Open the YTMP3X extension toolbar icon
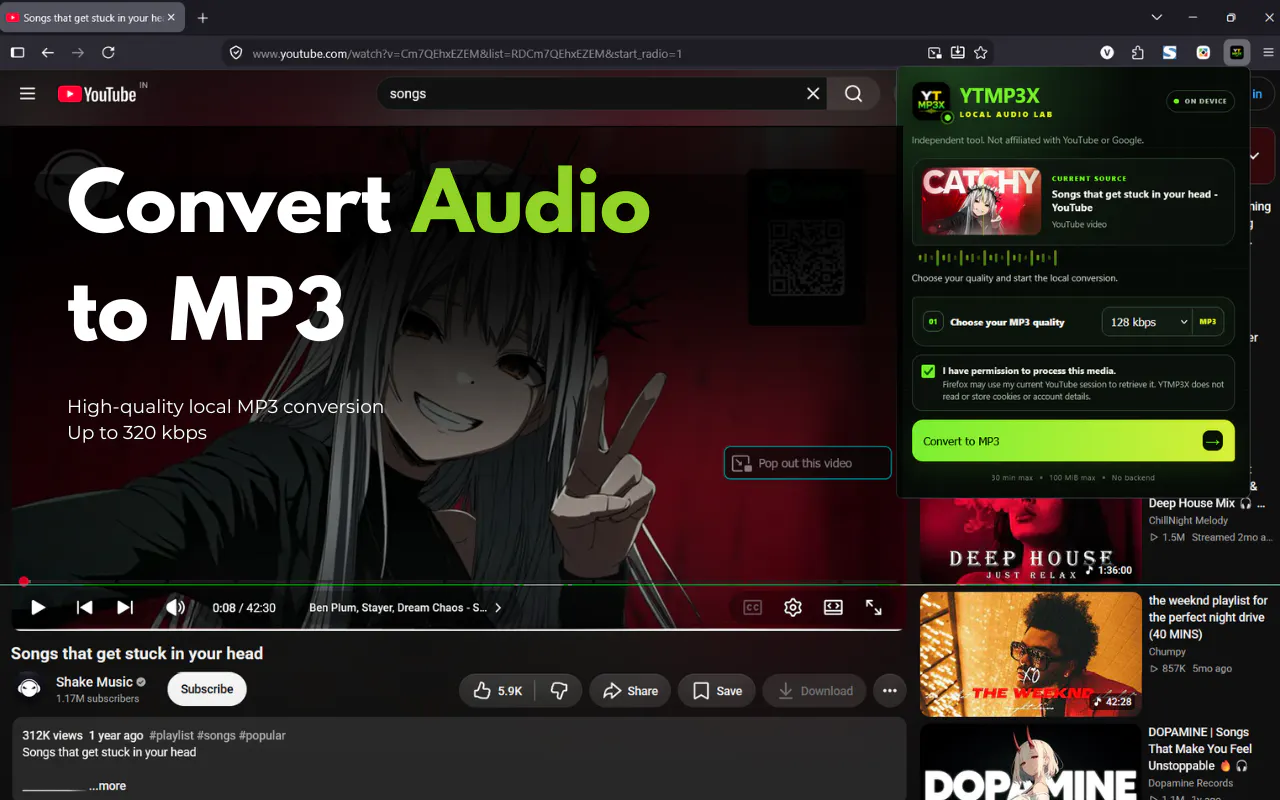The width and height of the screenshot is (1280, 800). click(x=1237, y=52)
